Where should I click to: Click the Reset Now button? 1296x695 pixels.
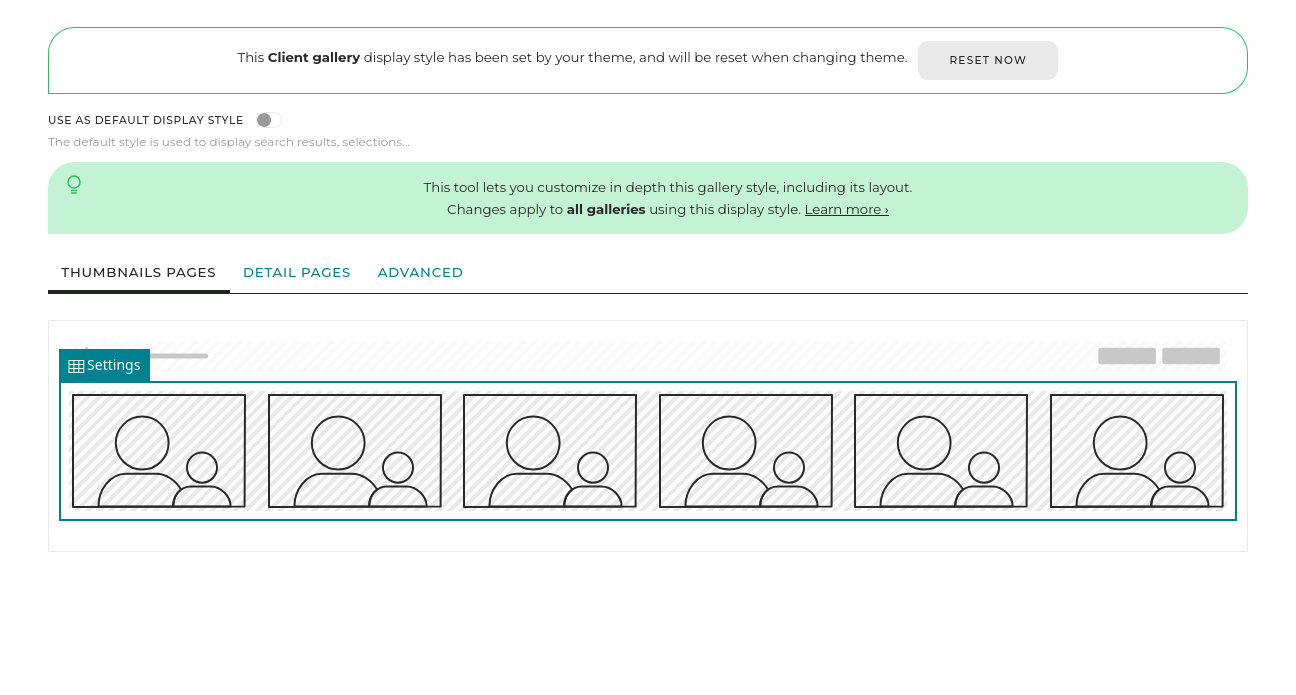pos(988,60)
